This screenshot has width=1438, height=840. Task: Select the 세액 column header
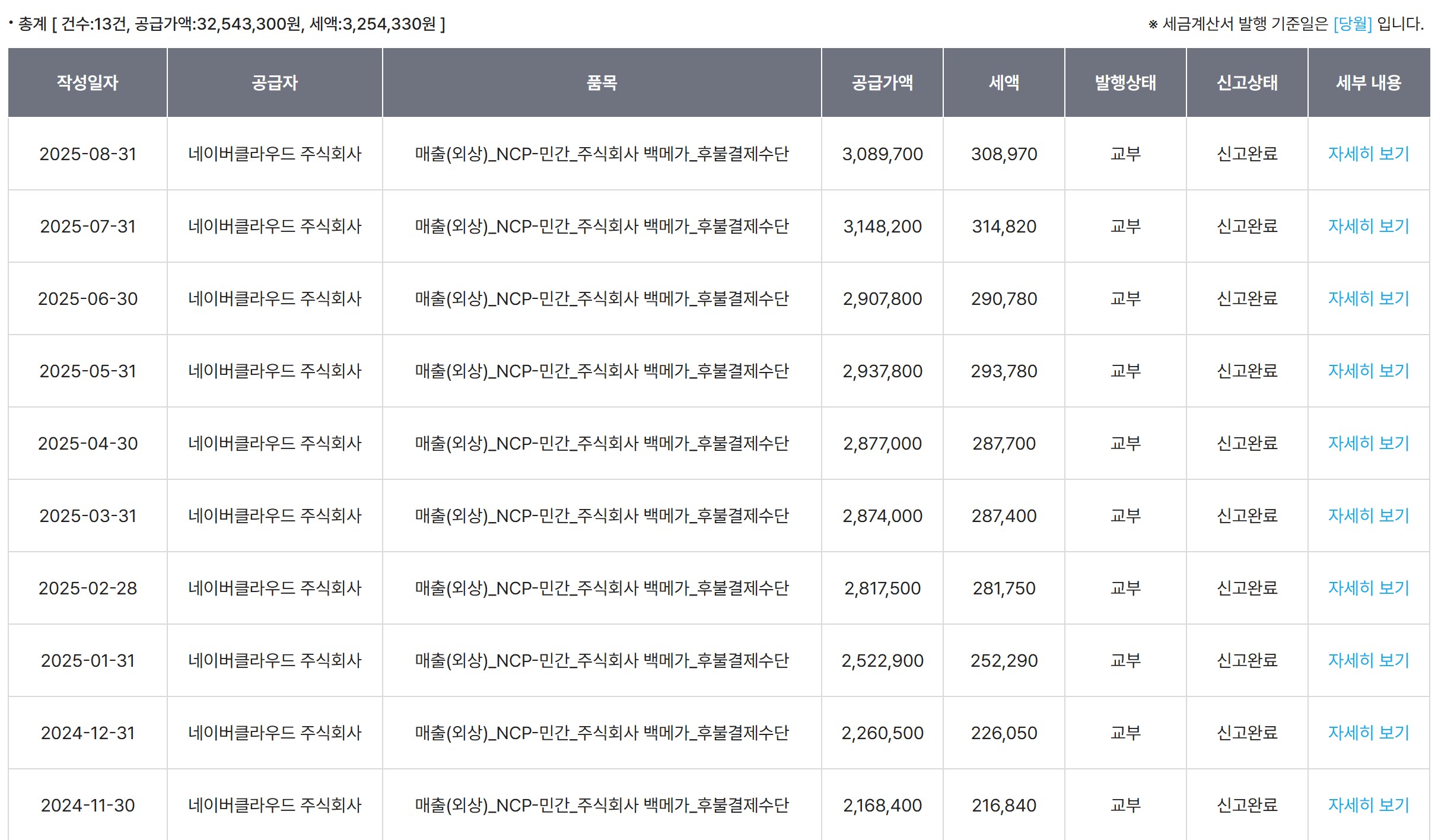(x=1004, y=82)
